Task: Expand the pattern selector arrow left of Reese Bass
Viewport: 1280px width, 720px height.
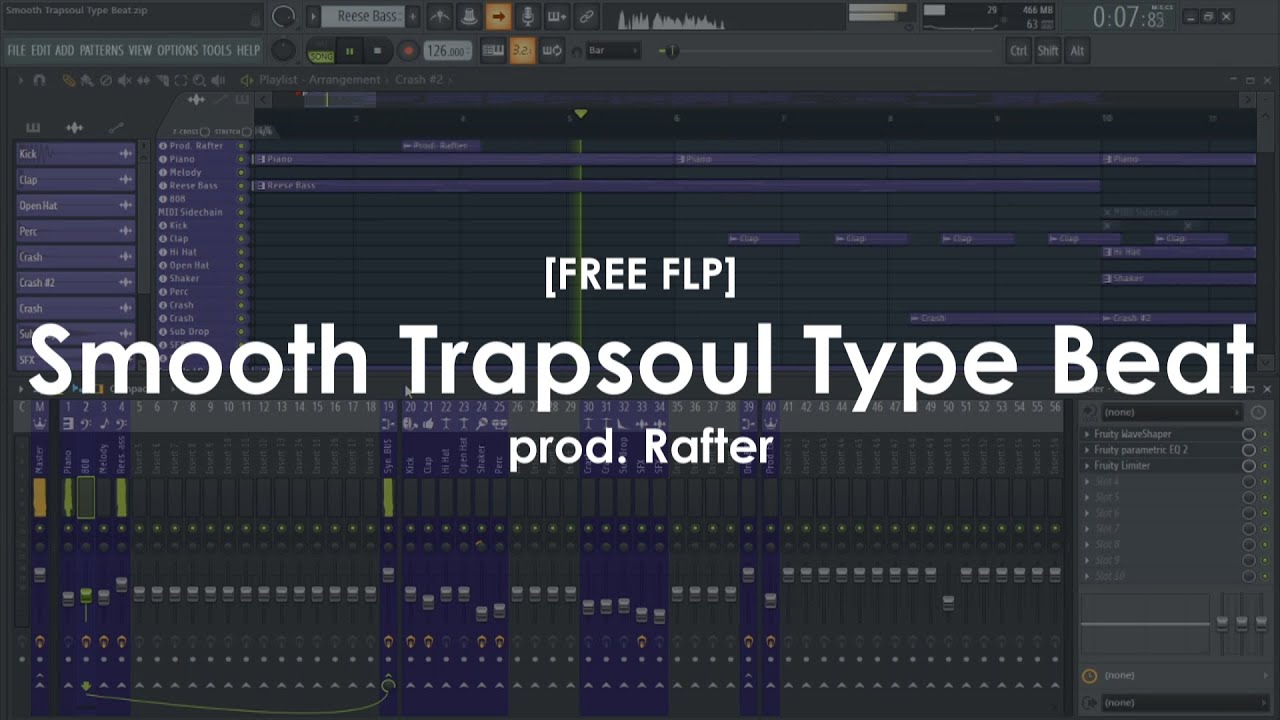Action: 313,16
